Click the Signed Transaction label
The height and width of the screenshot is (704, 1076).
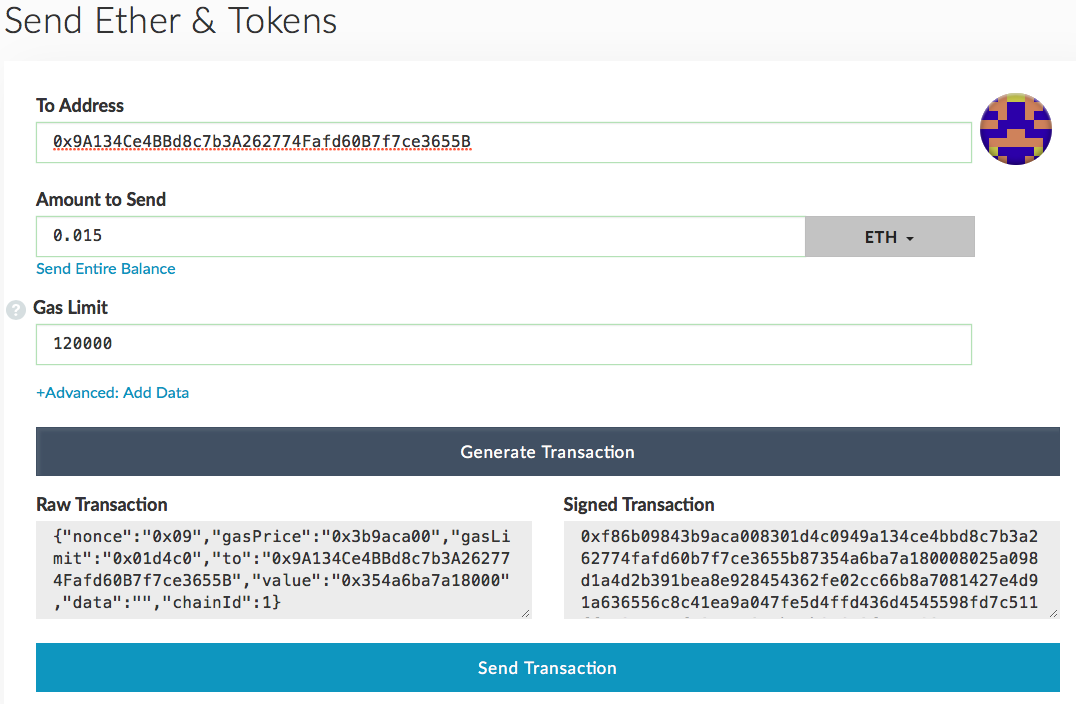click(639, 505)
